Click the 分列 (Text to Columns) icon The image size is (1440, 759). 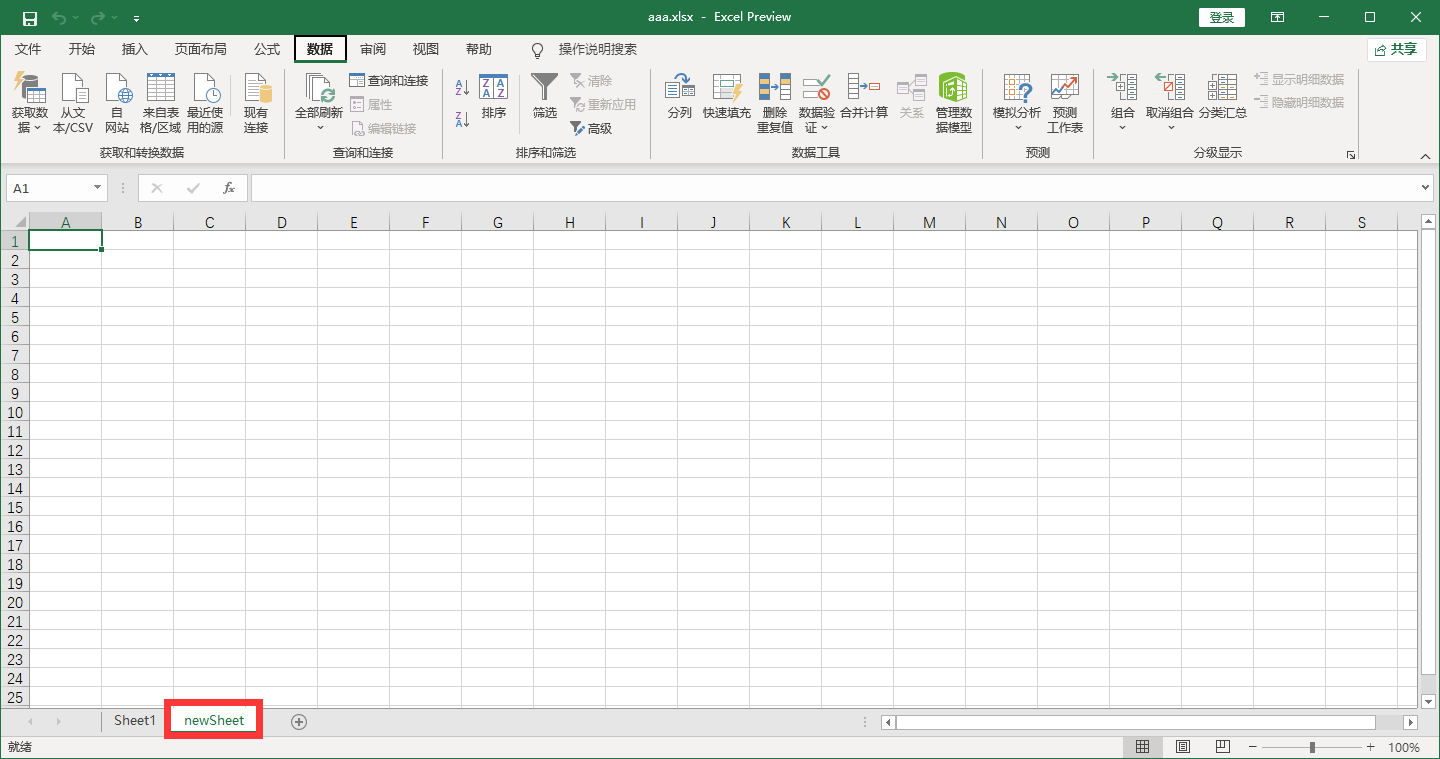(679, 90)
